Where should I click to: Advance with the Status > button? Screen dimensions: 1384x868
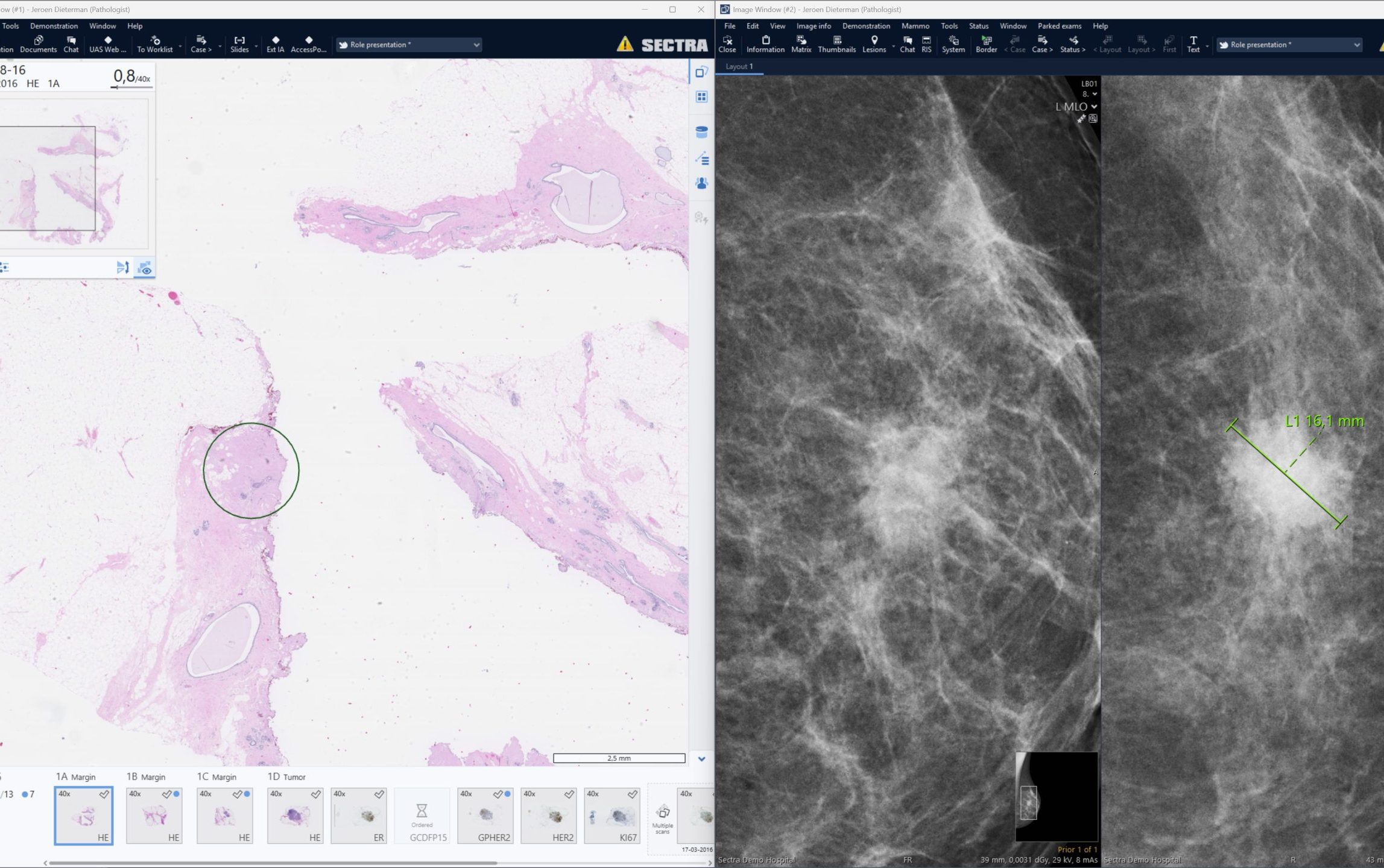tap(1072, 44)
